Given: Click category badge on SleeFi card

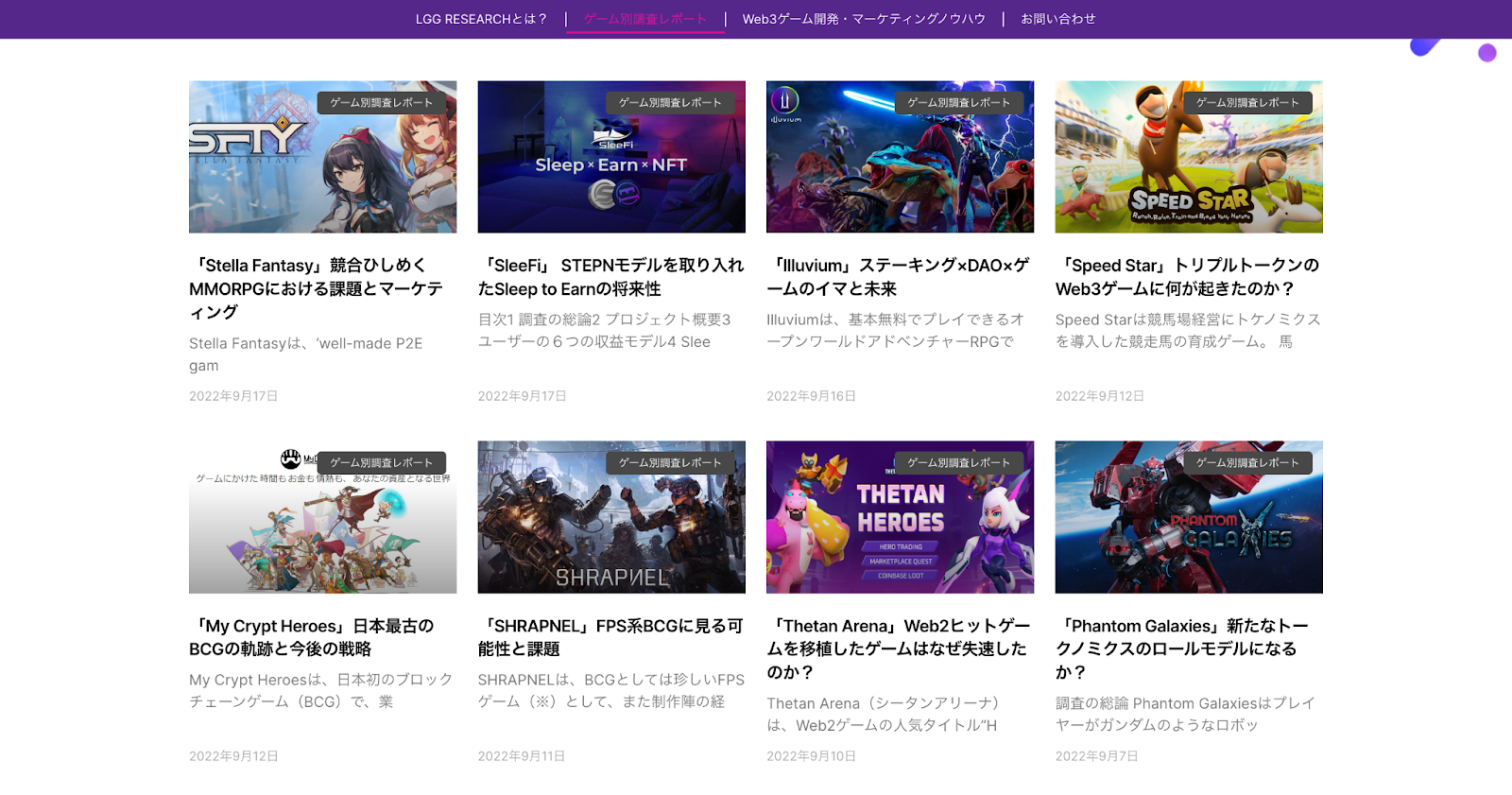Looking at the screenshot, I should click(x=670, y=103).
